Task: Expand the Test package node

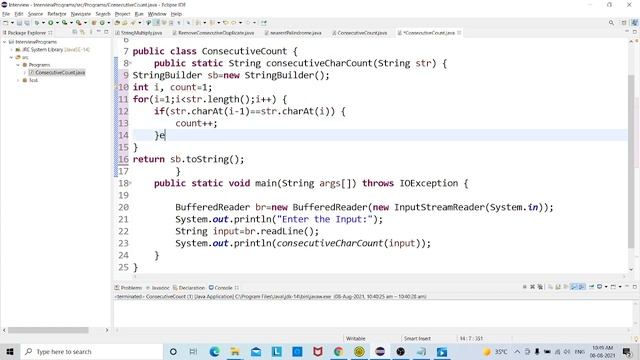Action: coord(18,80)
